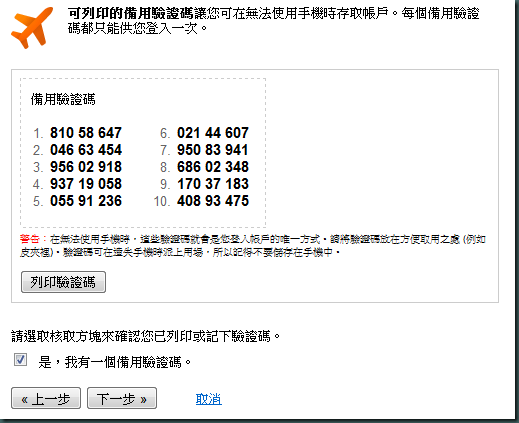
Task: Select backup code 170 37 183
Action: (213, 184)
